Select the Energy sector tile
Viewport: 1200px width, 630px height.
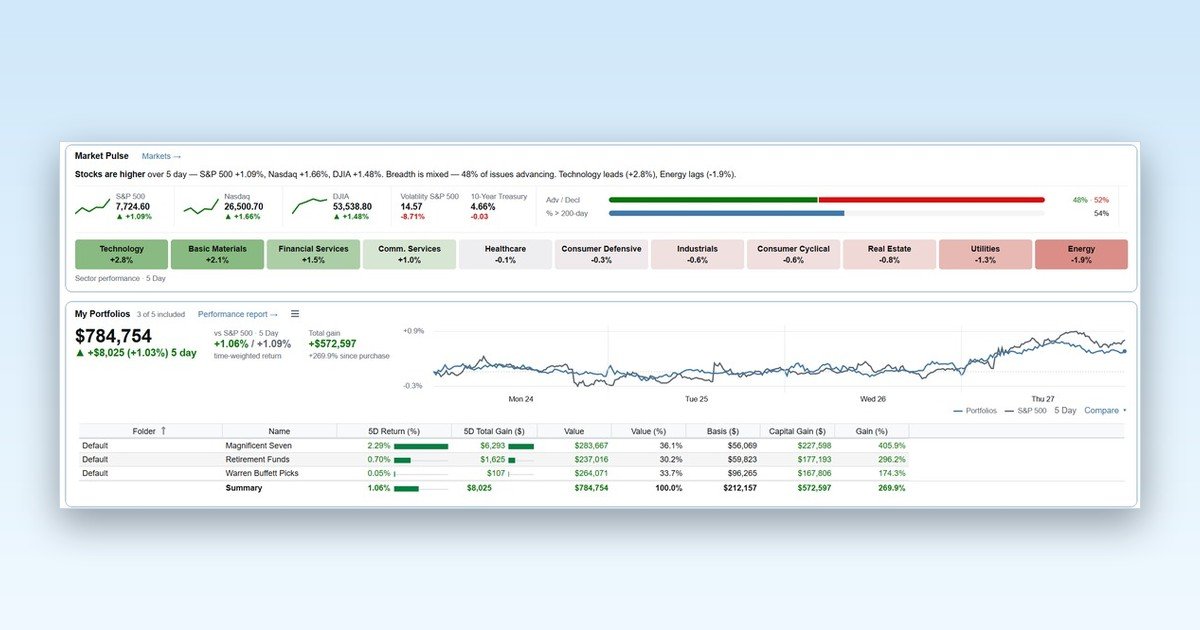tap(1081, 254)
